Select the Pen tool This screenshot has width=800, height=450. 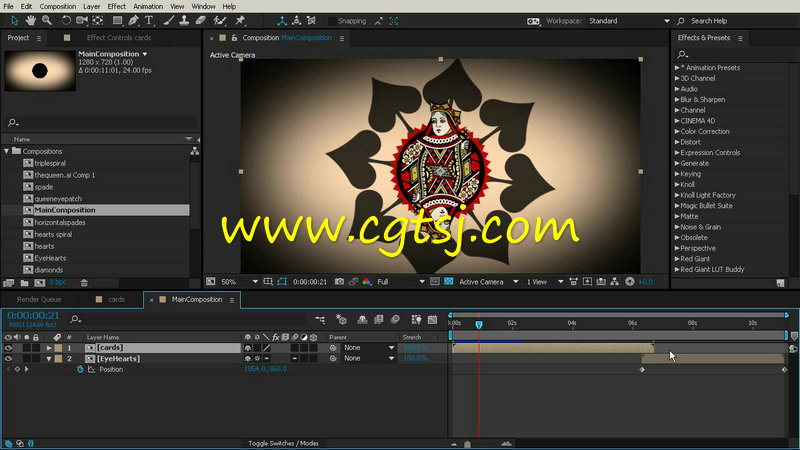133,20
